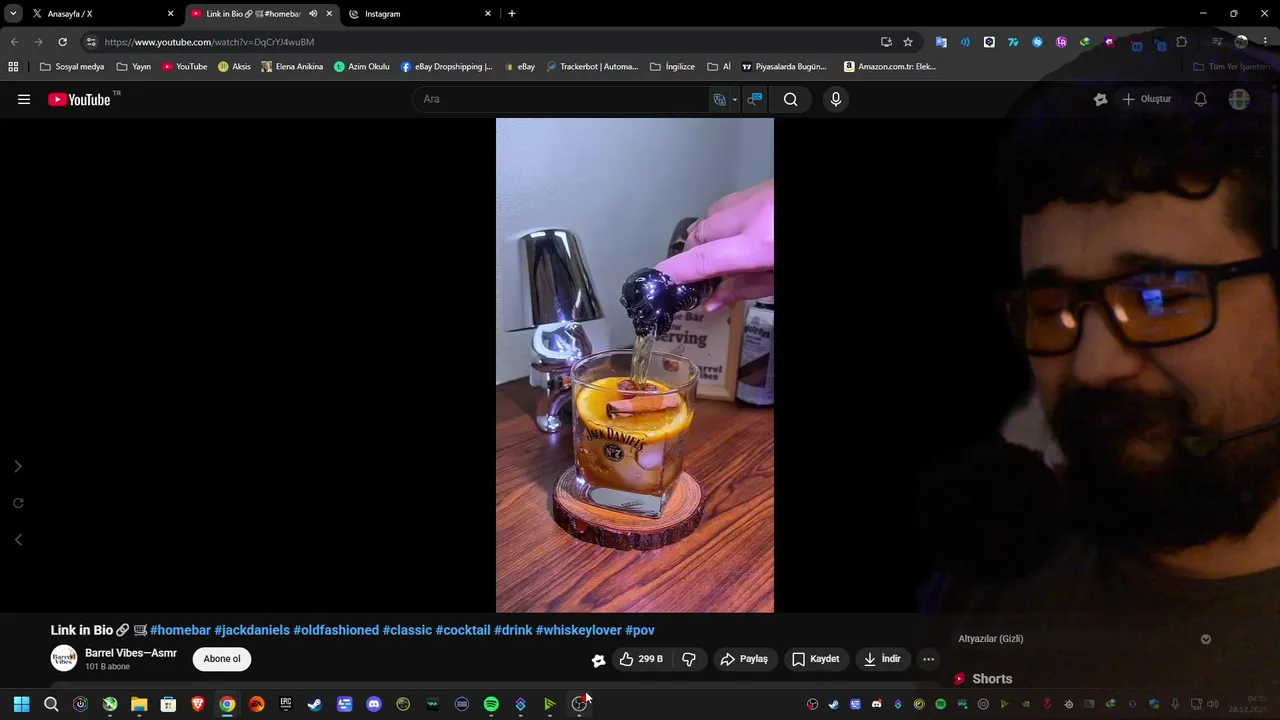Save the video with Kaydet button
This screenshot has width=1280, height=720.
(815, 659)
